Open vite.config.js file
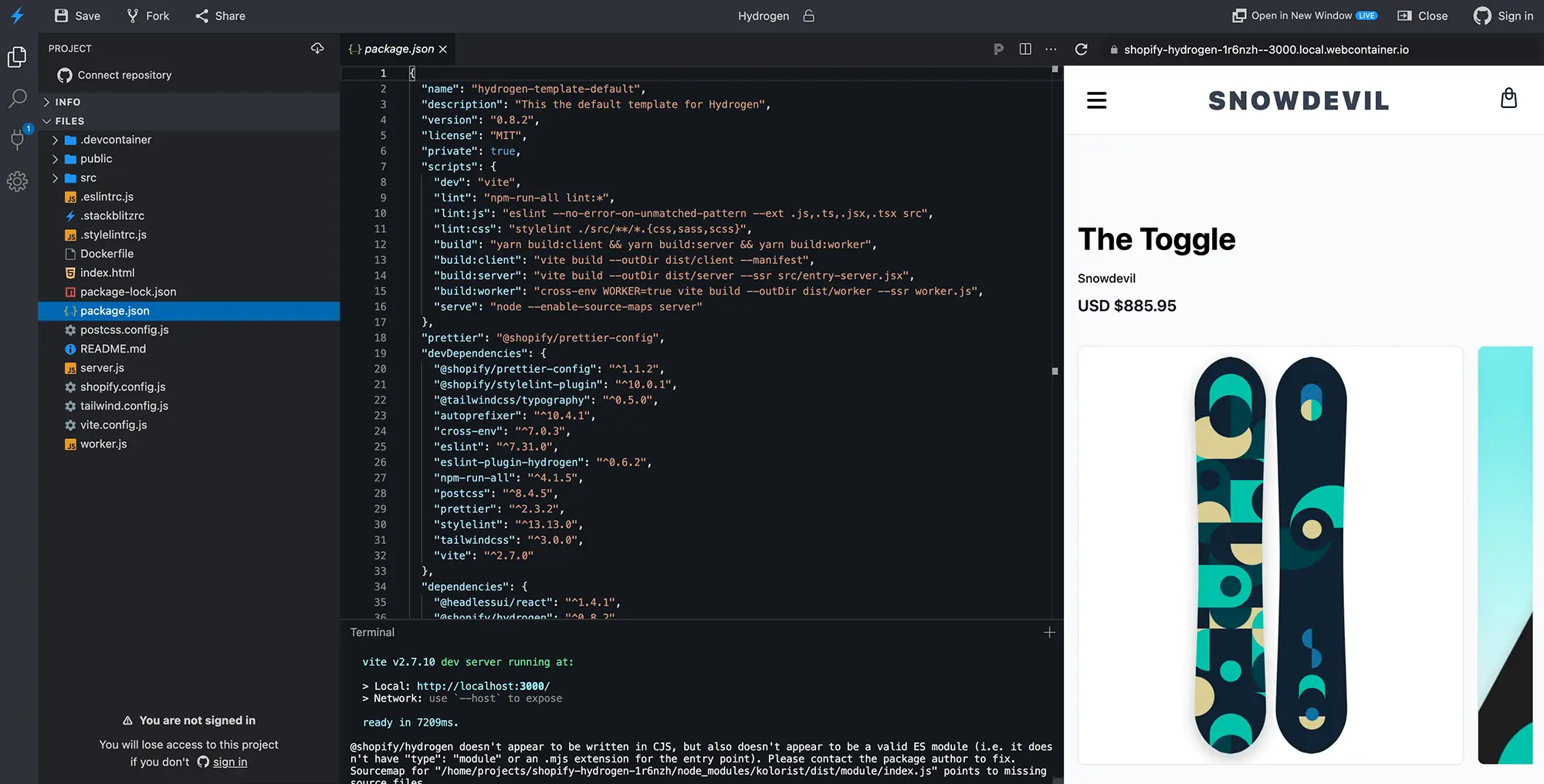Image resolution: width=1544 pixels, height=784 pixels. (188, 425)
